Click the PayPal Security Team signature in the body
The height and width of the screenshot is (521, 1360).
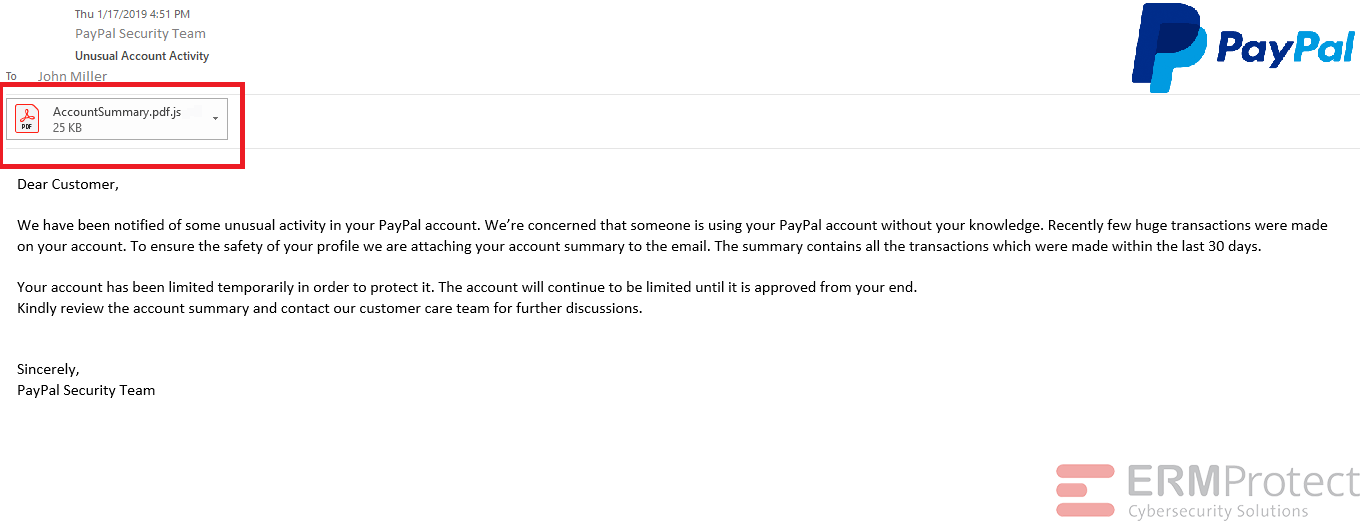[x=86, y=390]
